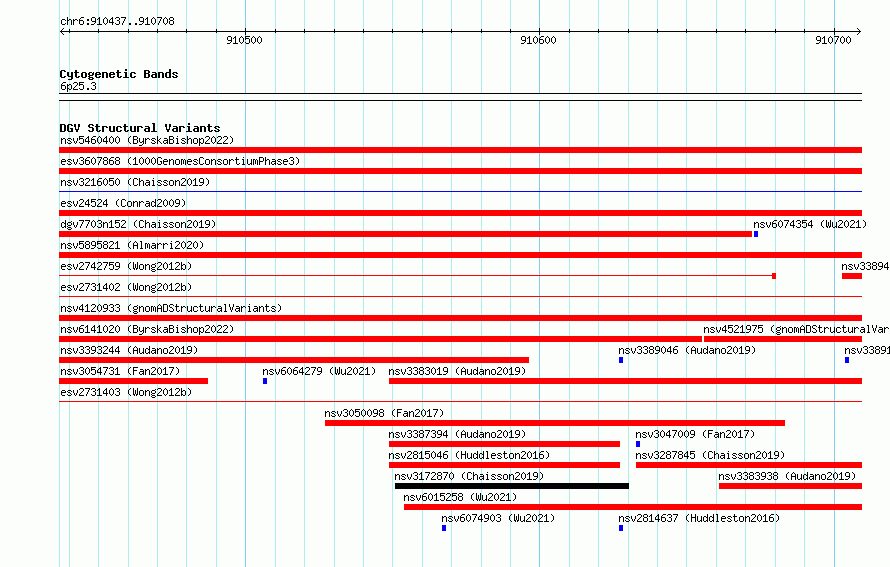Click red bar of nsv3050098 (Fan2017)
Image resolution: width=890 pixels, height=567 pixels.
(555, 423)
